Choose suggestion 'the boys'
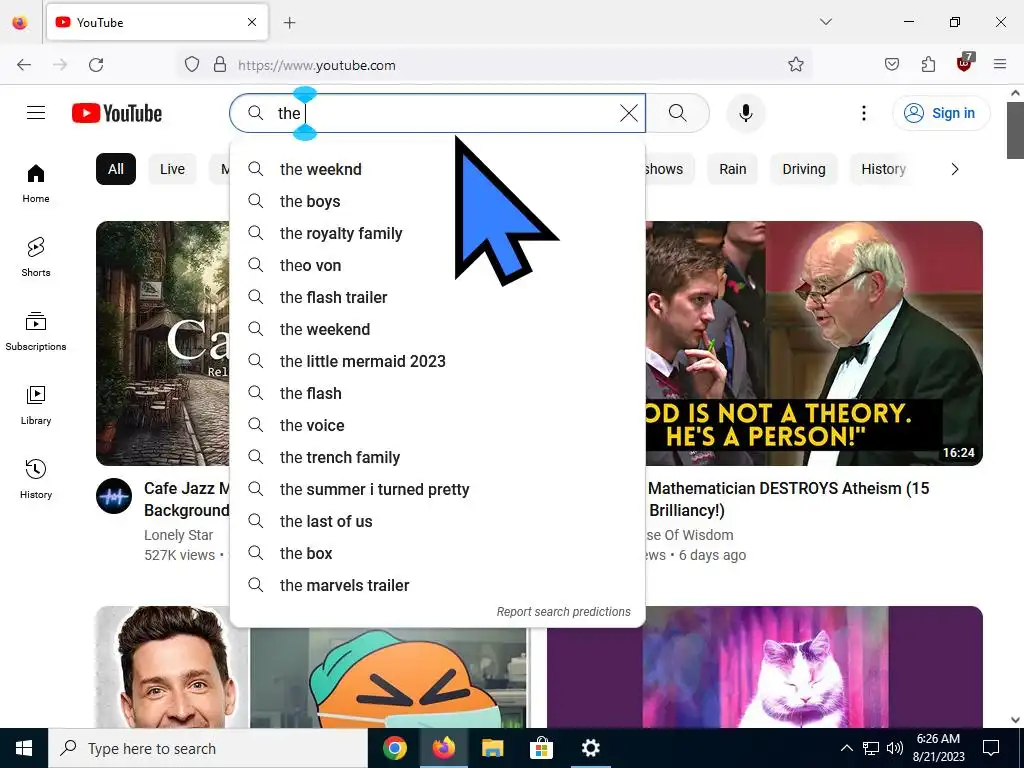 coord(438,201)
